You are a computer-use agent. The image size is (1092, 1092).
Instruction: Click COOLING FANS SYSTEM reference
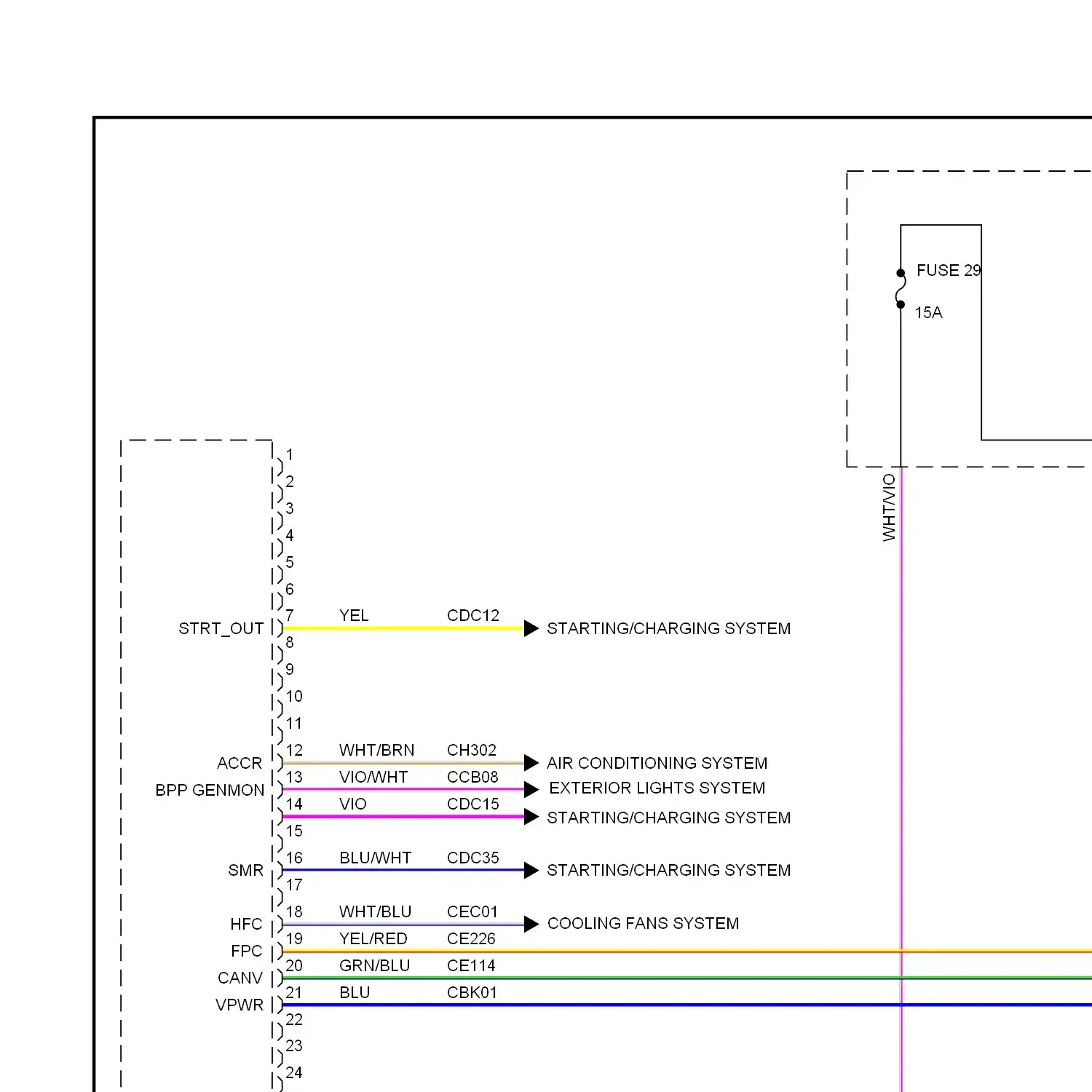coord(643,923)
